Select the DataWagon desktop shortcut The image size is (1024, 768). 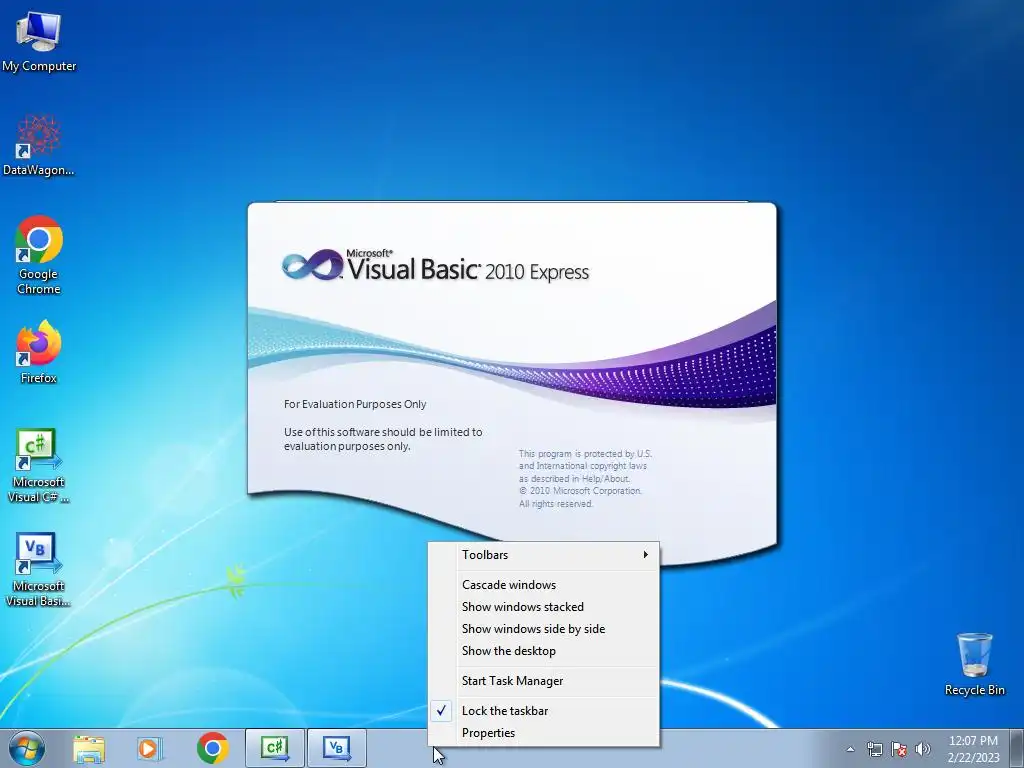point(39,145)
